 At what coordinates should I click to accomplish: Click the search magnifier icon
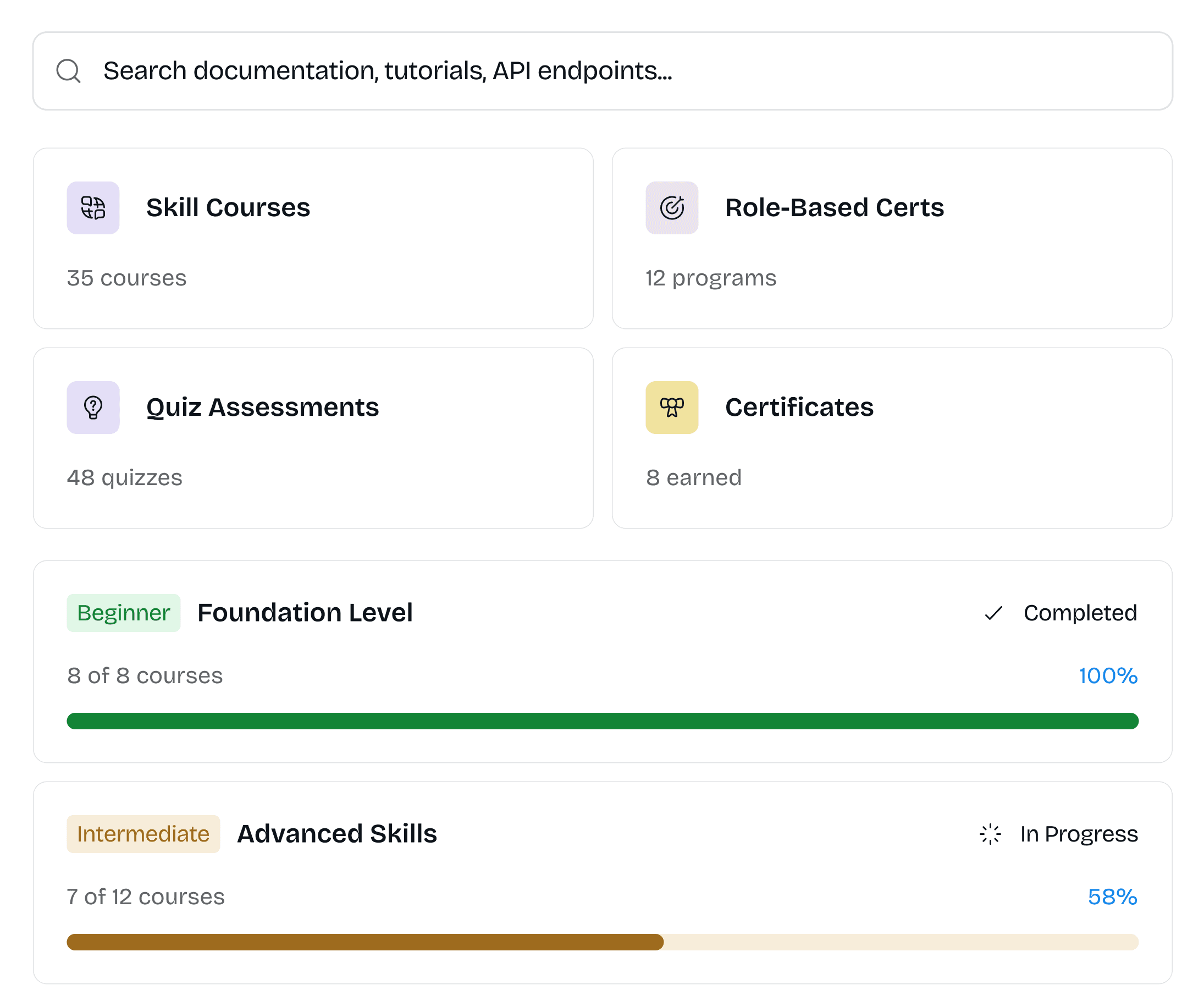[68, 71]
